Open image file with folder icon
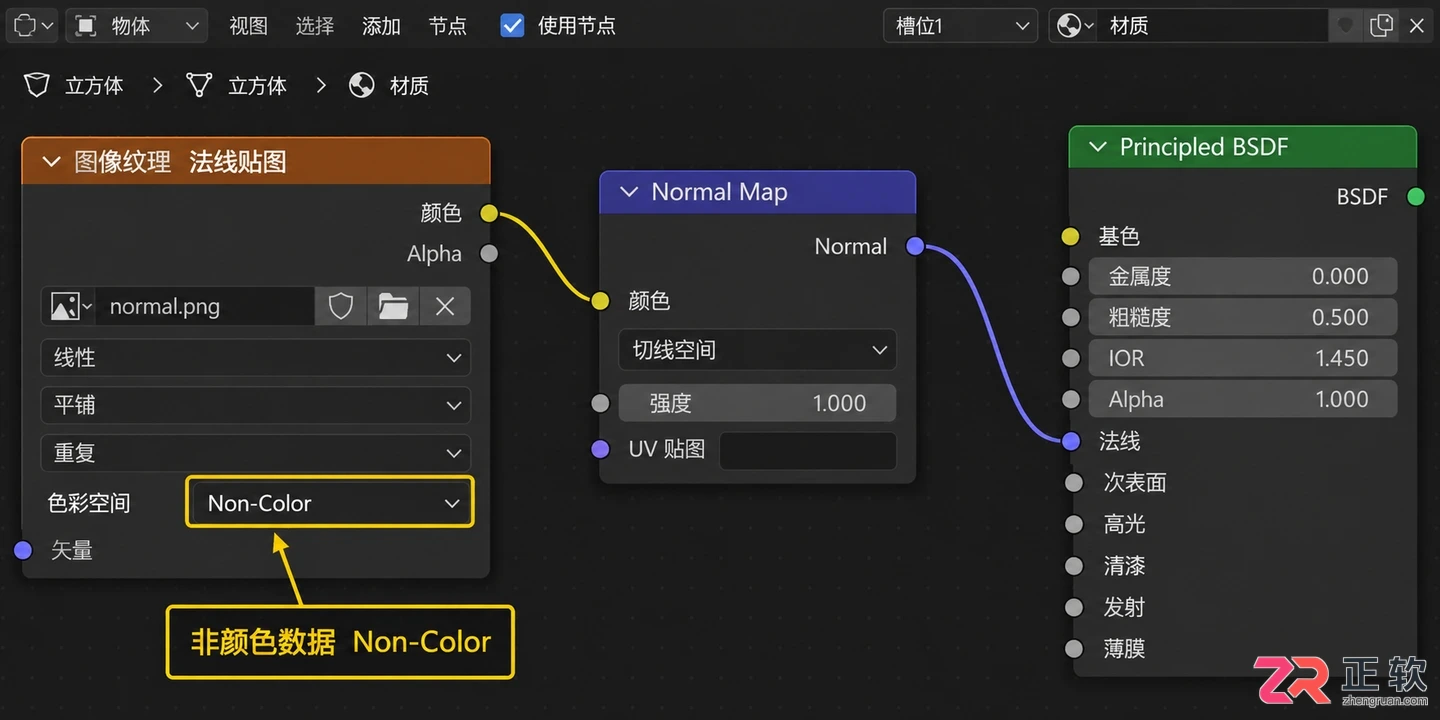This screenshot has width=1440, height=720. tap(393, 306)
